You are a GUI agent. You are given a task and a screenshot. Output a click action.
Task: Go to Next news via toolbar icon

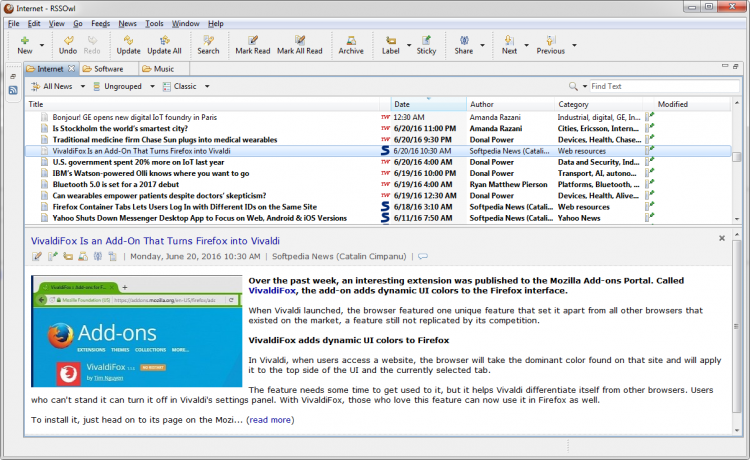509,40
